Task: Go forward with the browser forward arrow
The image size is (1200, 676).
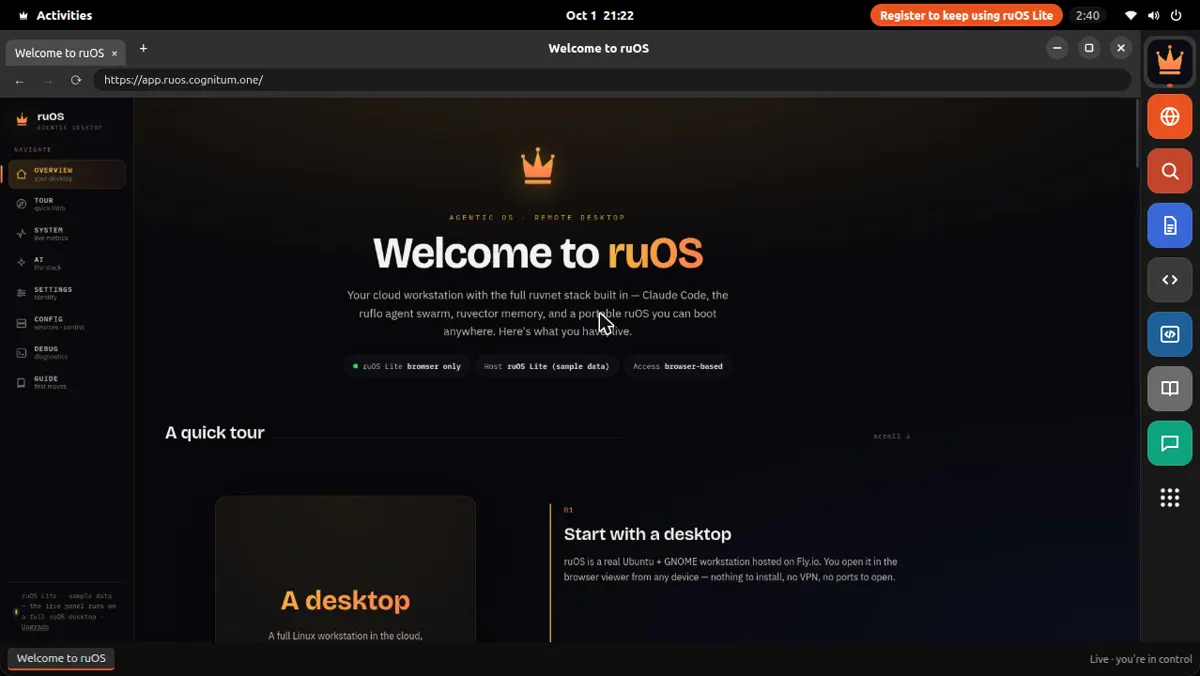Action: [x=47, y=80]
